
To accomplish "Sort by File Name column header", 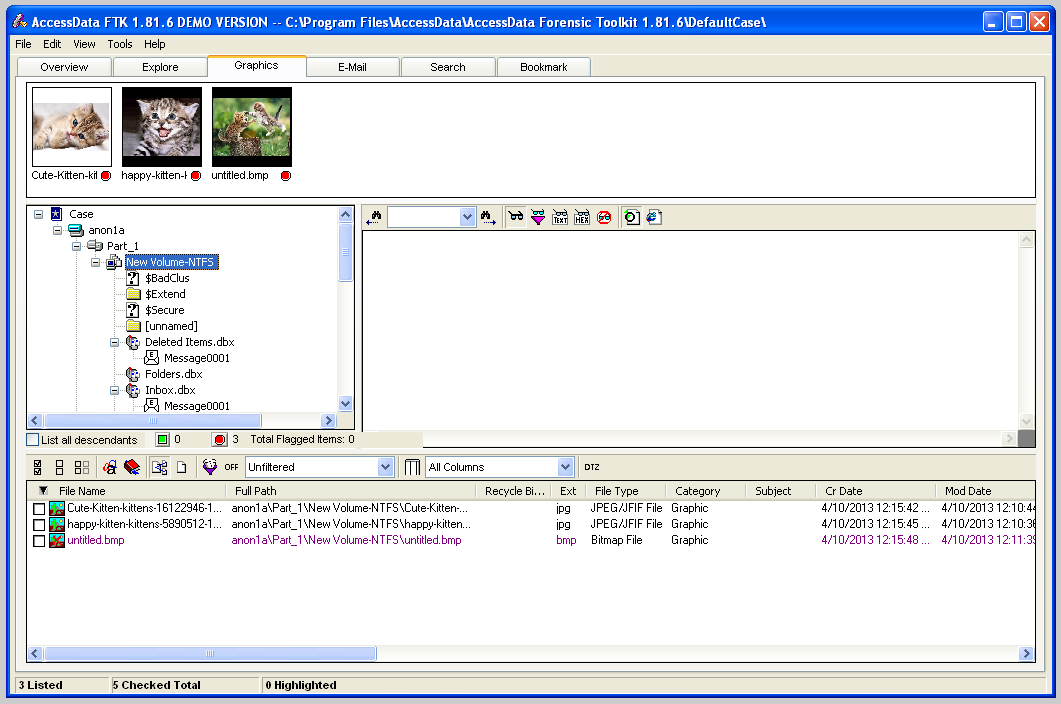I will [126, 491].
